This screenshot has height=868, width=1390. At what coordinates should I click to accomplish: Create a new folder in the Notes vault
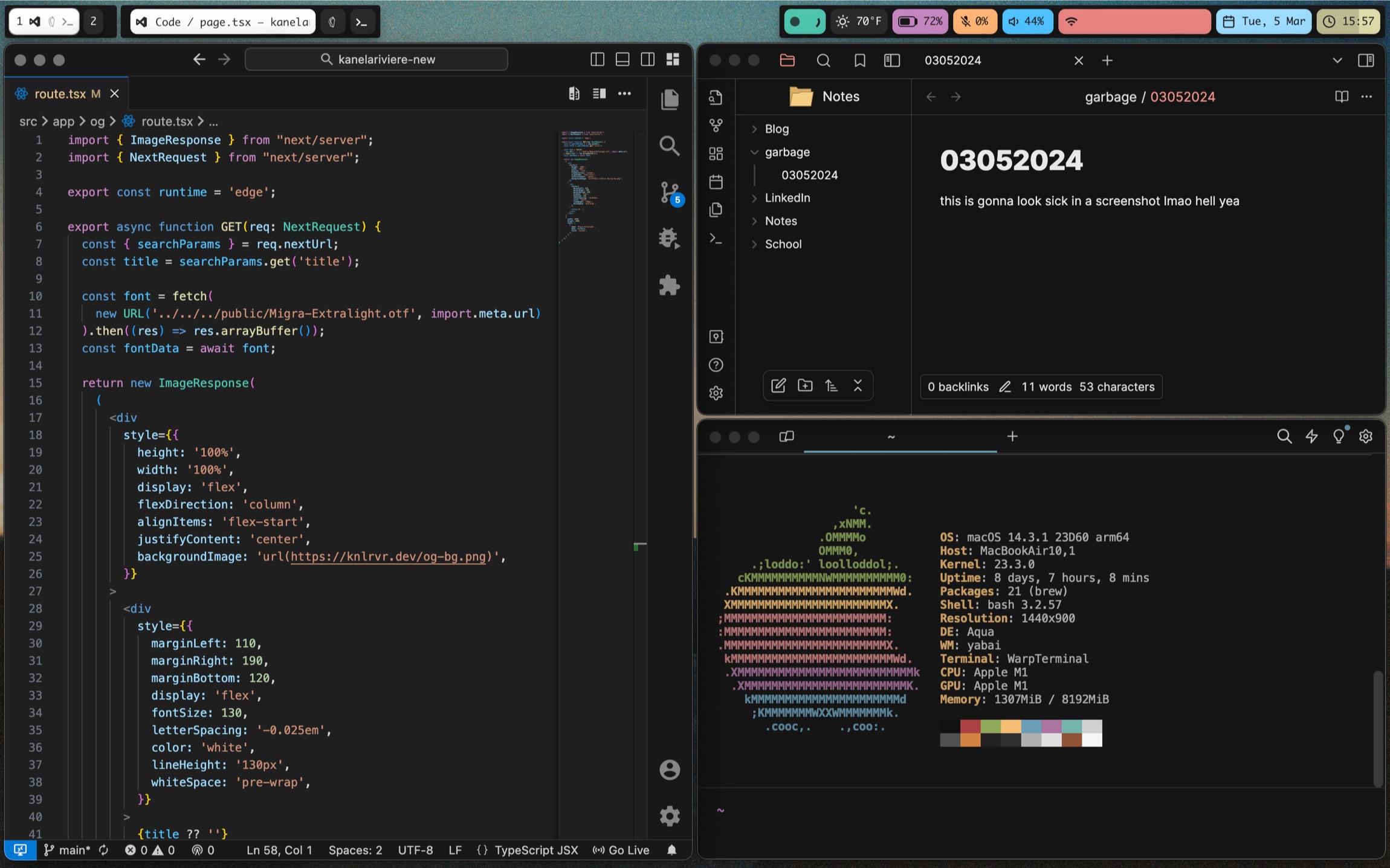point(804,385)
